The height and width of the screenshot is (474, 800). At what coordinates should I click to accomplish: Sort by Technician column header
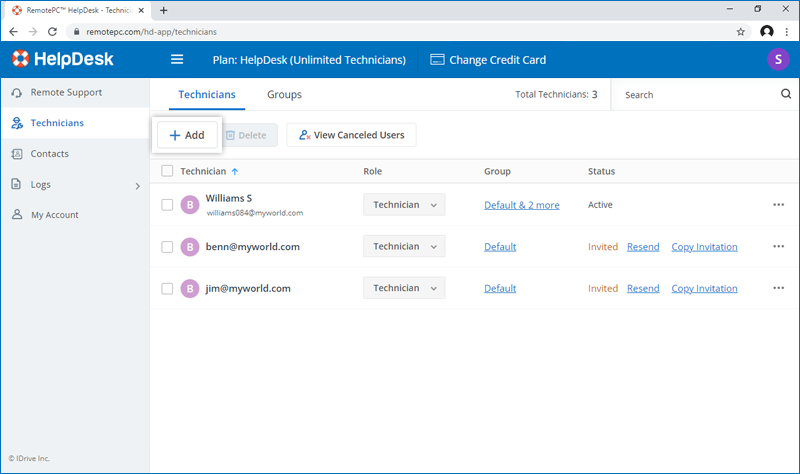pyautogui.click(x=203, y=171)
